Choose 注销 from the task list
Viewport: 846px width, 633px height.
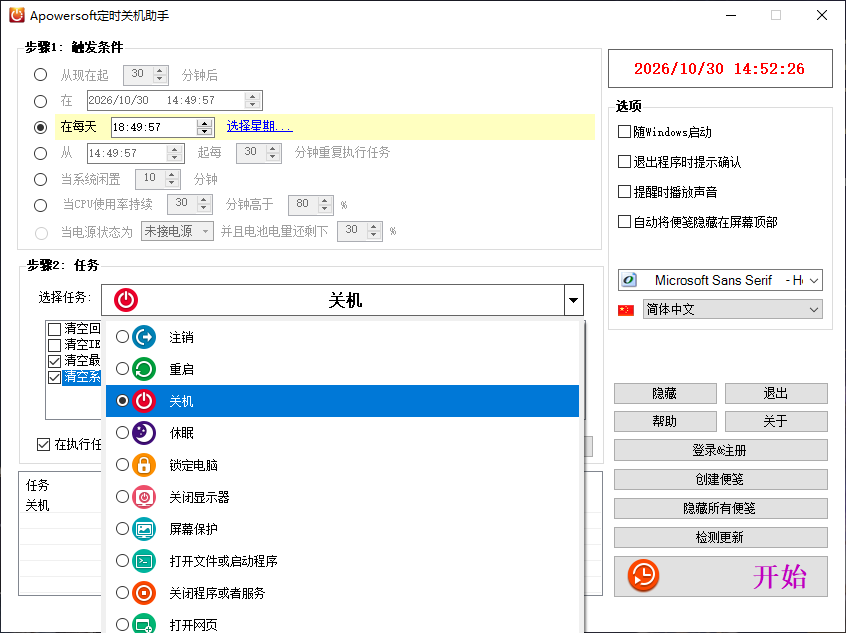(x=342, y=337)
